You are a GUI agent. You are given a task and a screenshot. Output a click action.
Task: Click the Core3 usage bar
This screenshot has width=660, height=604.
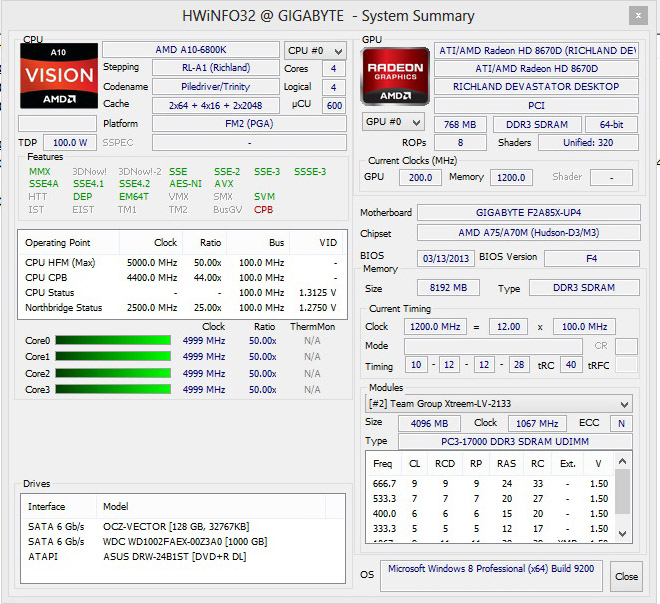[113, 389]
